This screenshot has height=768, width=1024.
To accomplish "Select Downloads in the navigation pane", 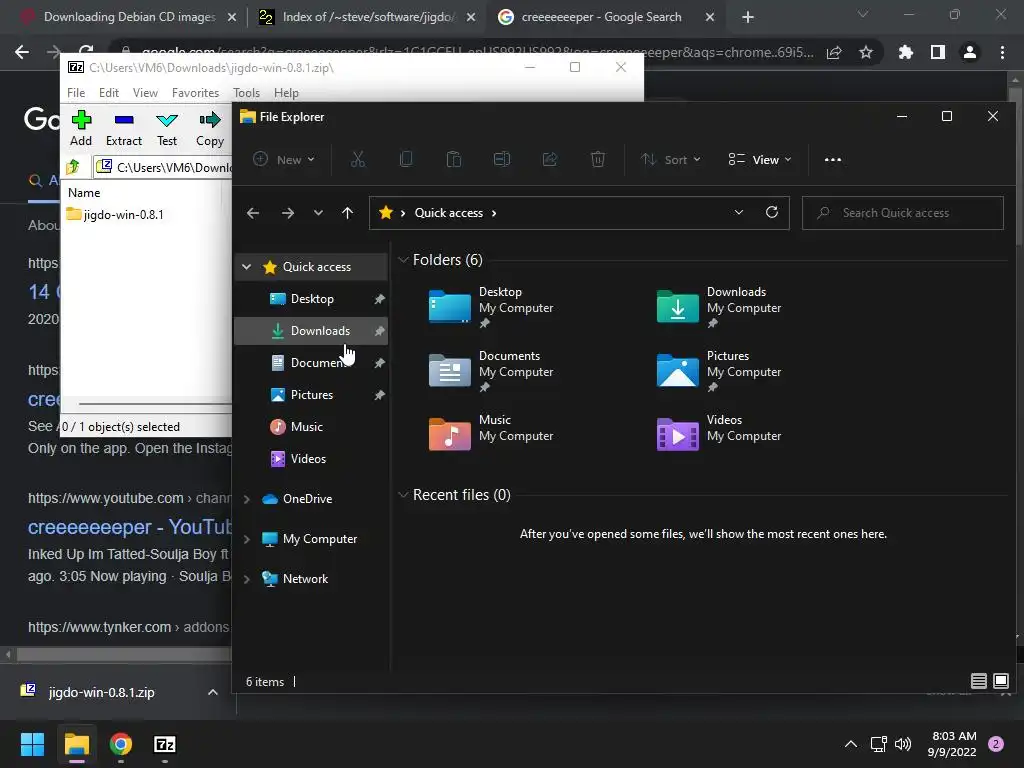I will point(311,330).
